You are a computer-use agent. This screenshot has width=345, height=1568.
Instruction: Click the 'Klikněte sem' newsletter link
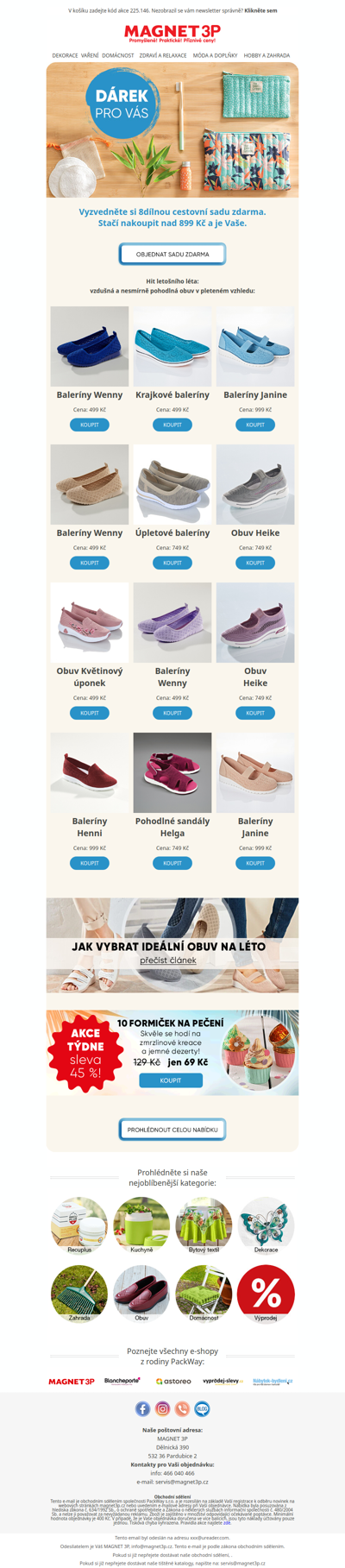pyautogui.click(x=260, y=11)
